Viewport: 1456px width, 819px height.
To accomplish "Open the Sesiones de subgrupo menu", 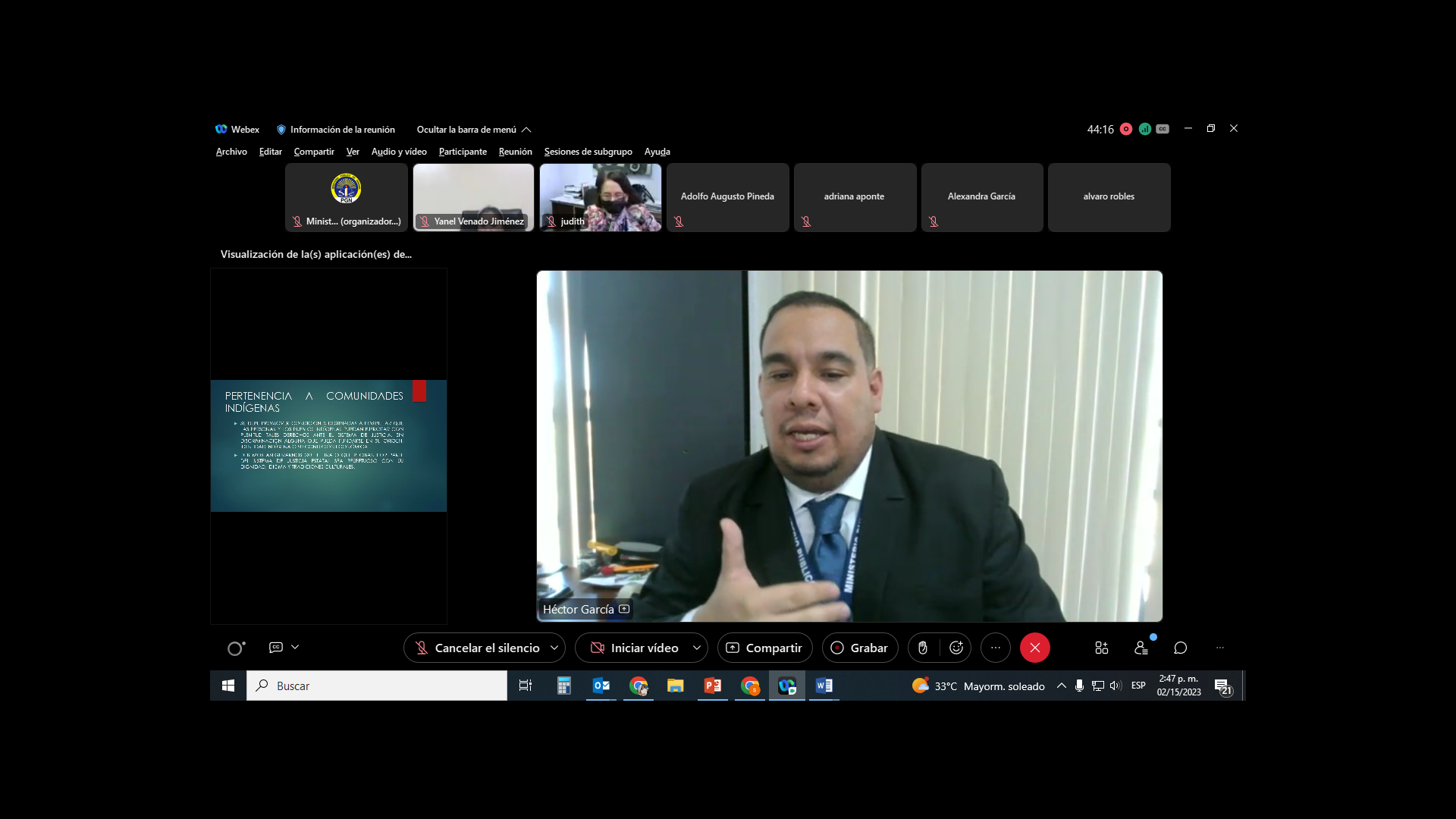I will point(588,152).
